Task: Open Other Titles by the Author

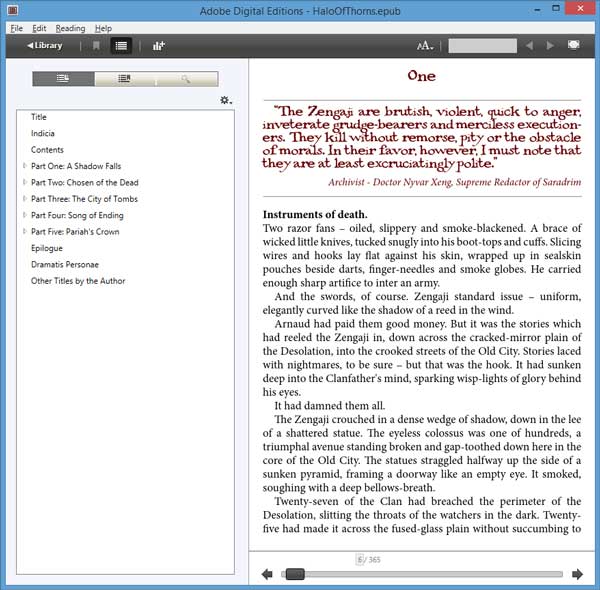Action: [x=78, y=281]
